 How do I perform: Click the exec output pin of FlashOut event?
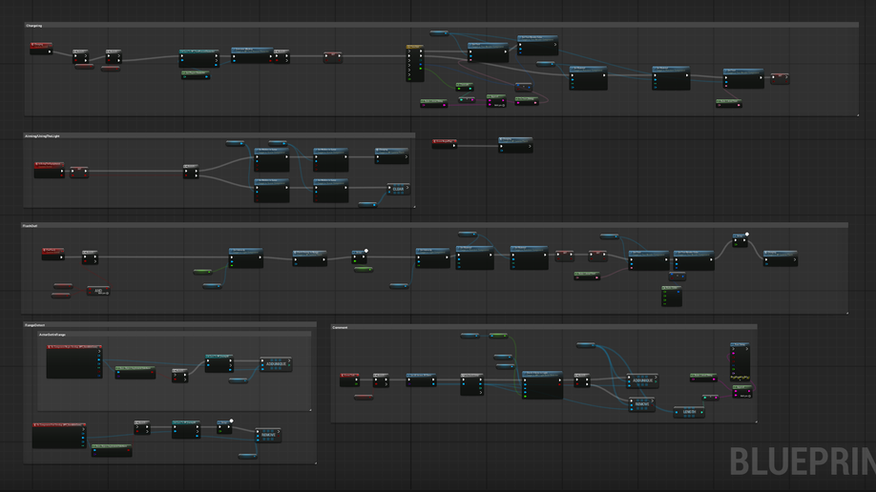coord(61,257)
